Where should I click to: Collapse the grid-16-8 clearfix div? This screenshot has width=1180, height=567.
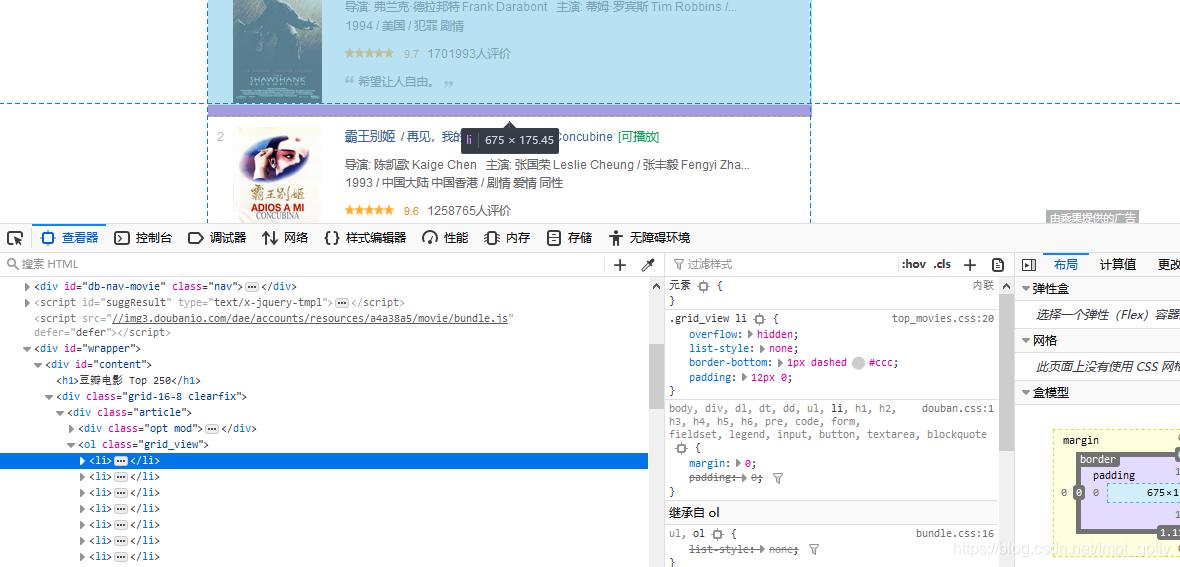[49, 397]
